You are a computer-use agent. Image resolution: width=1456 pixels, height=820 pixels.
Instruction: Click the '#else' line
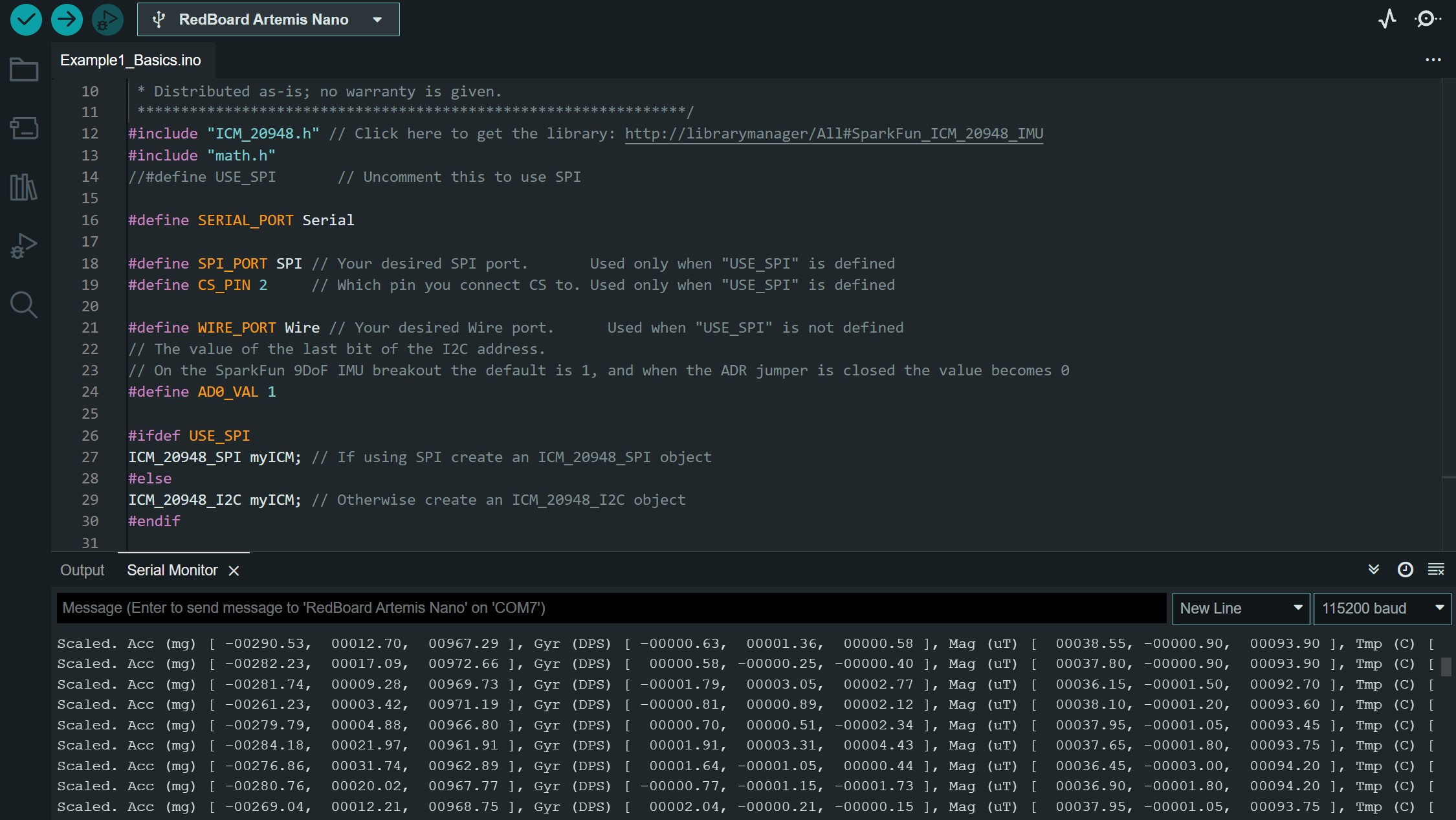point(149,479)
